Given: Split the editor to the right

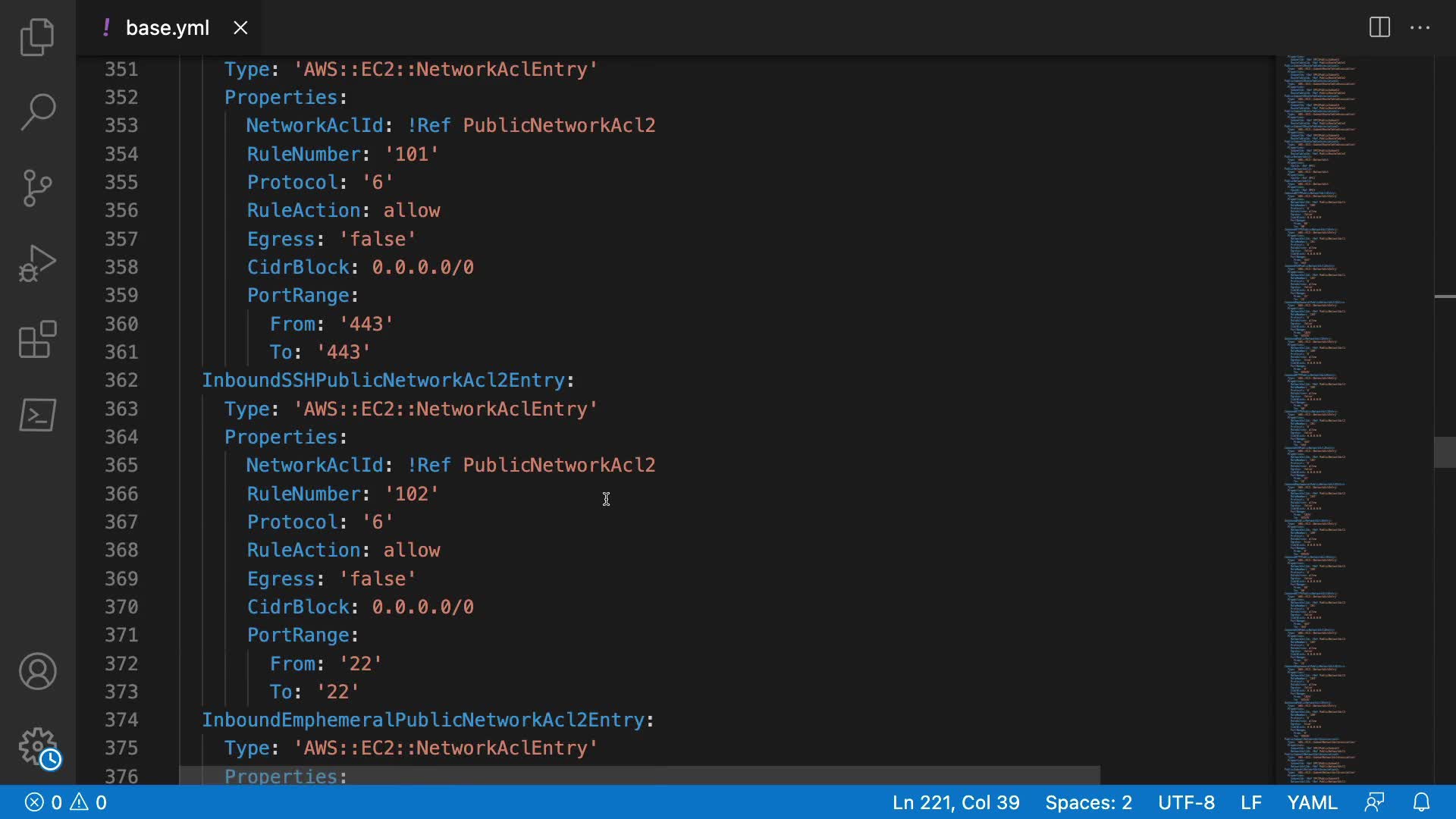Looking at the screenshot, I should 1379,28.
